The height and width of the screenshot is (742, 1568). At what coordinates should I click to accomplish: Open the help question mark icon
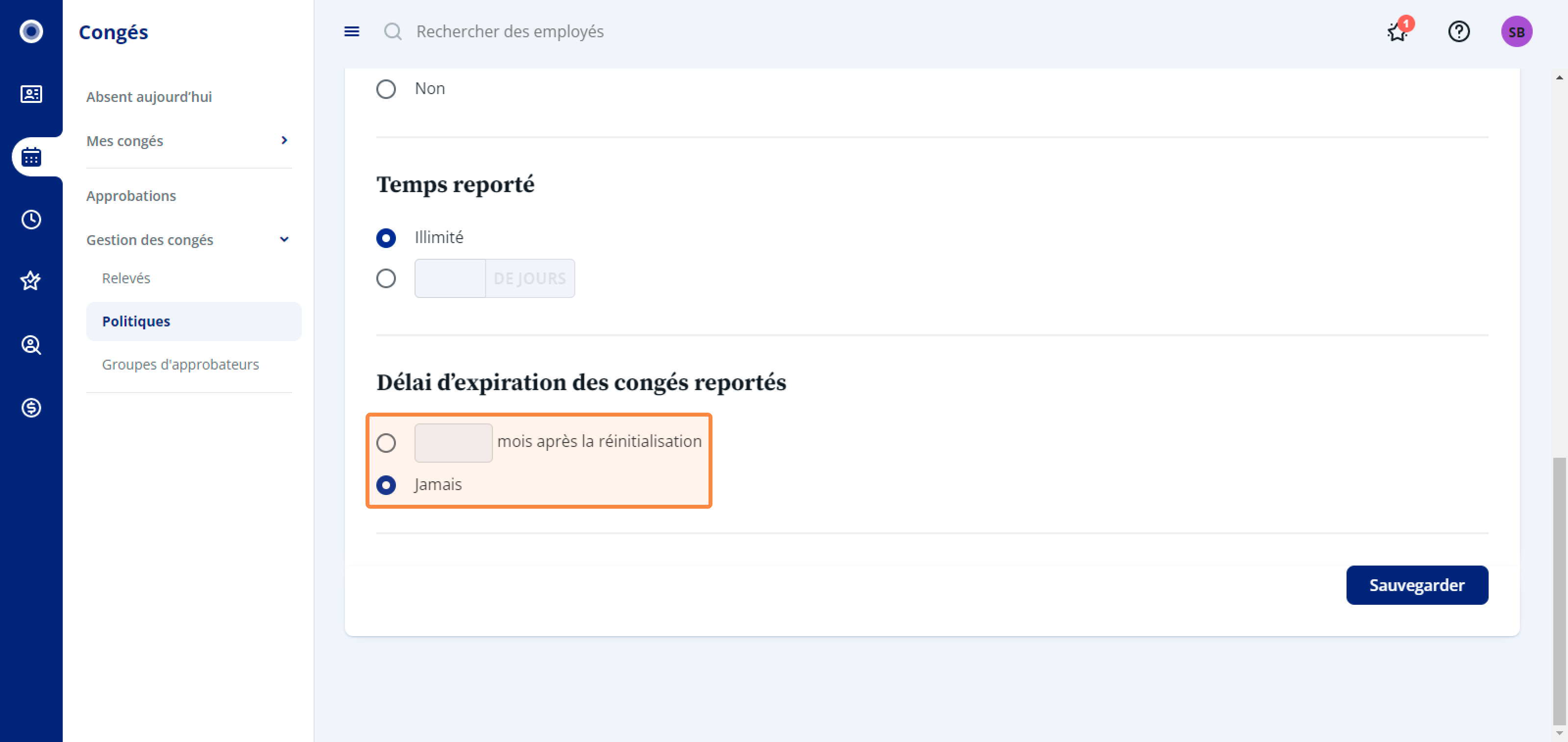[x=1458, y=31]
